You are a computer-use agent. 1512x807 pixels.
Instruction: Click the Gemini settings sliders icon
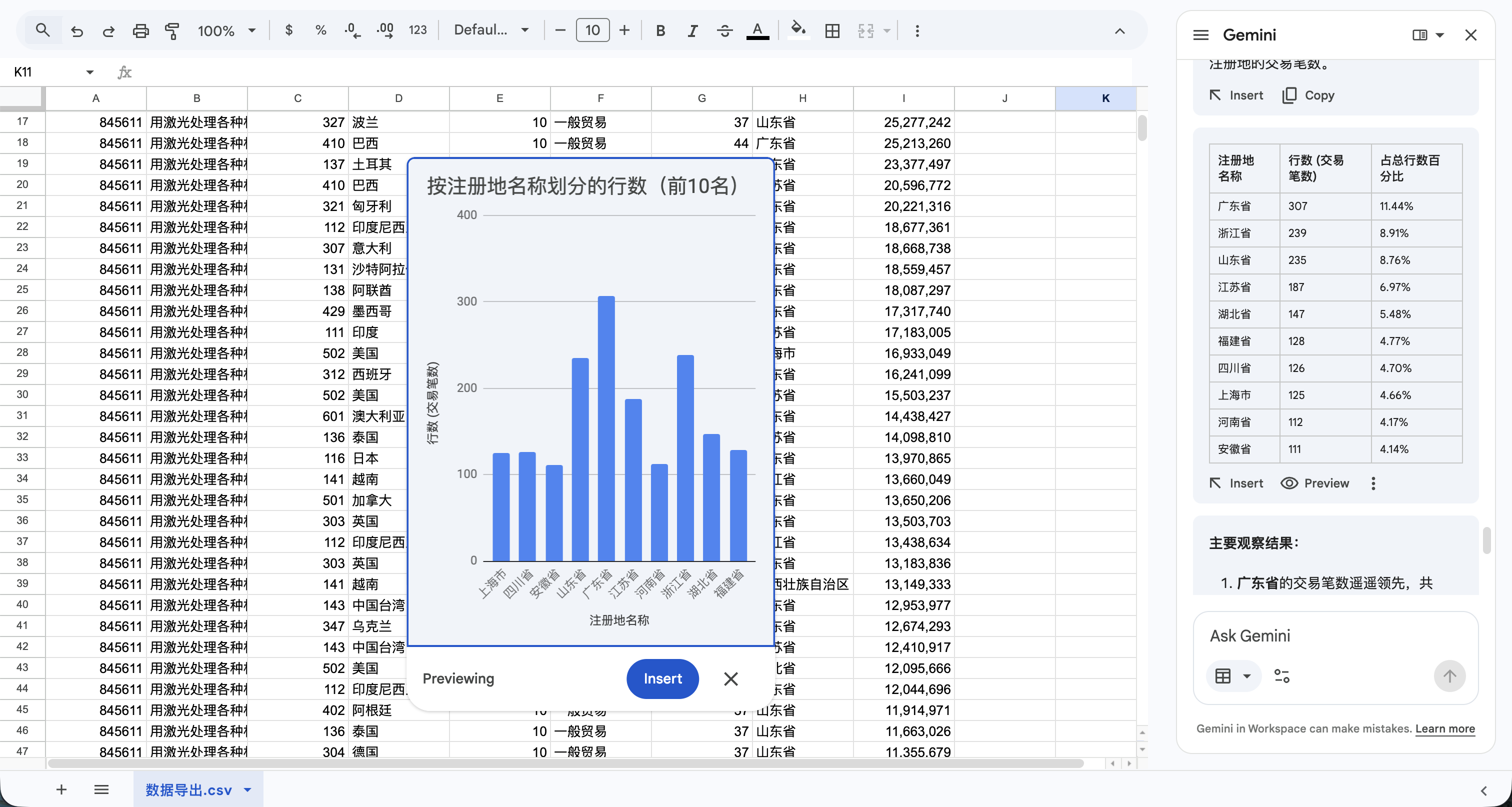tap(1281, 676)
